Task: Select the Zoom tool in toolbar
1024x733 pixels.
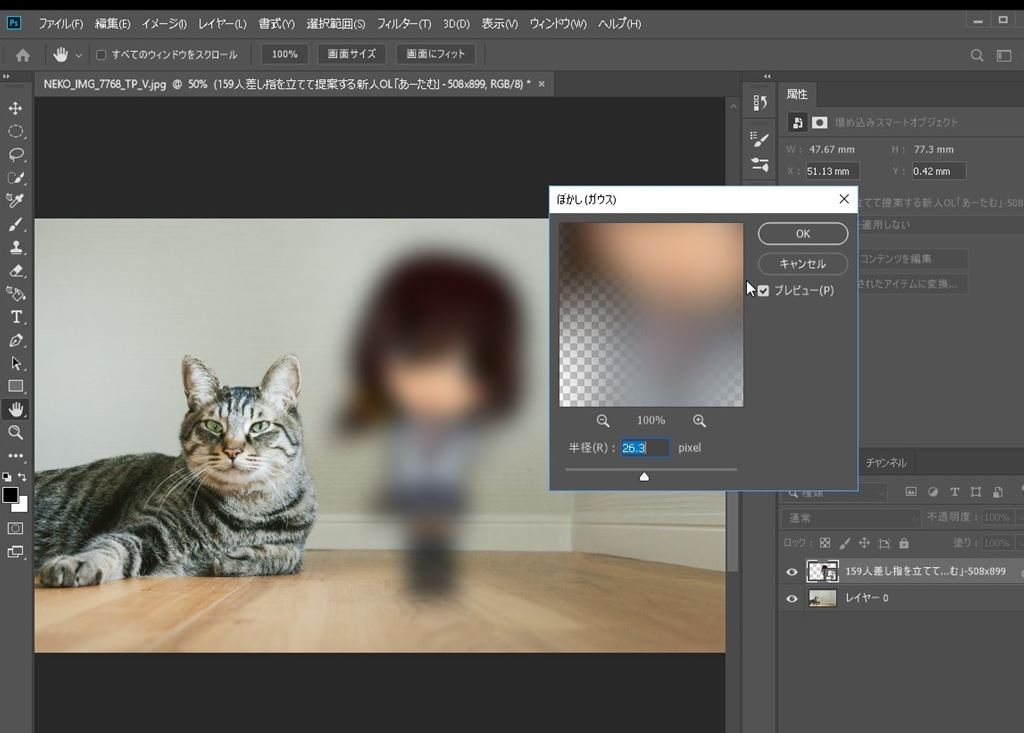Action: point(15,432)
